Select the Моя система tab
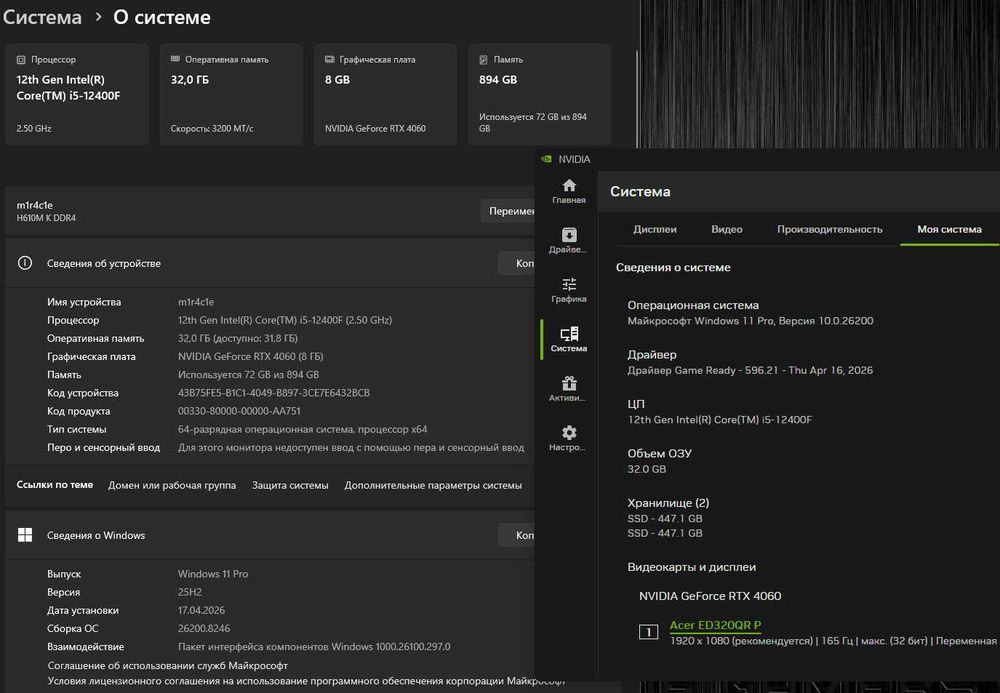Image resolution: width=1000 pixels, height=693 pixels. click(x=949, y=229)
